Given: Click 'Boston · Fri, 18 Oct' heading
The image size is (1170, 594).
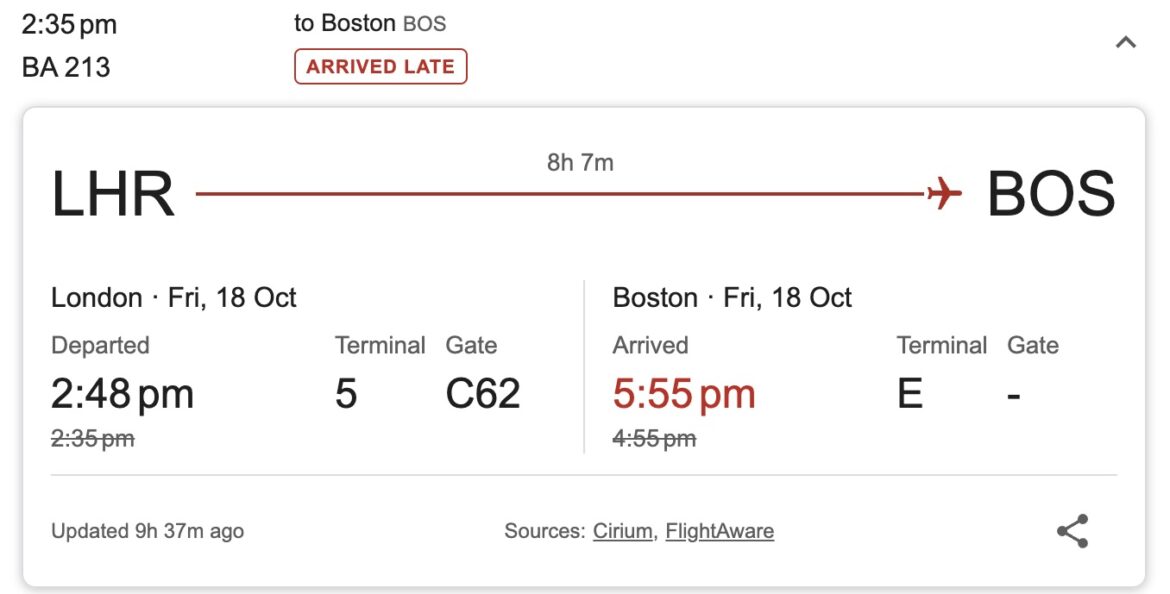Looking at the screenshot, I should 732,298.
